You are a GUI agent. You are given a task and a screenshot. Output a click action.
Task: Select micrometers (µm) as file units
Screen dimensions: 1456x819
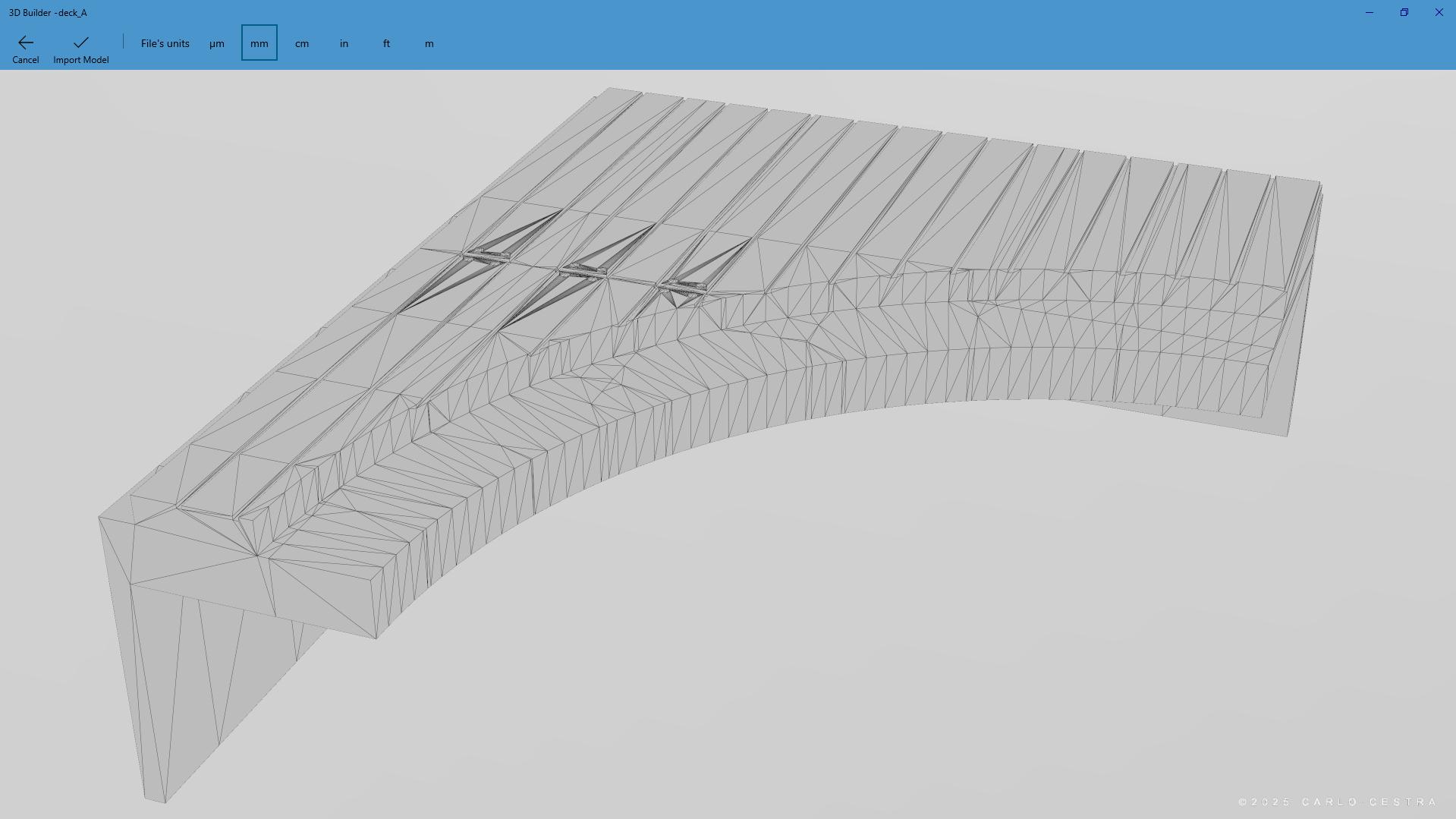pyautogui.click(x=217, y=43)
